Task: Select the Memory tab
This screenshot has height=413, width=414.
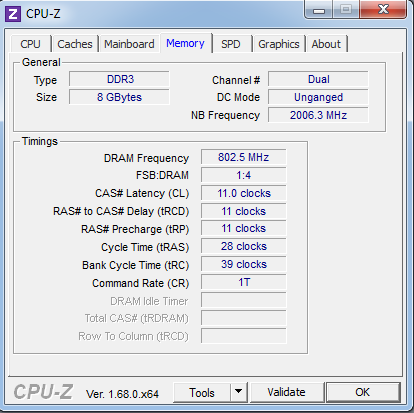Action: tap(186, 43)
